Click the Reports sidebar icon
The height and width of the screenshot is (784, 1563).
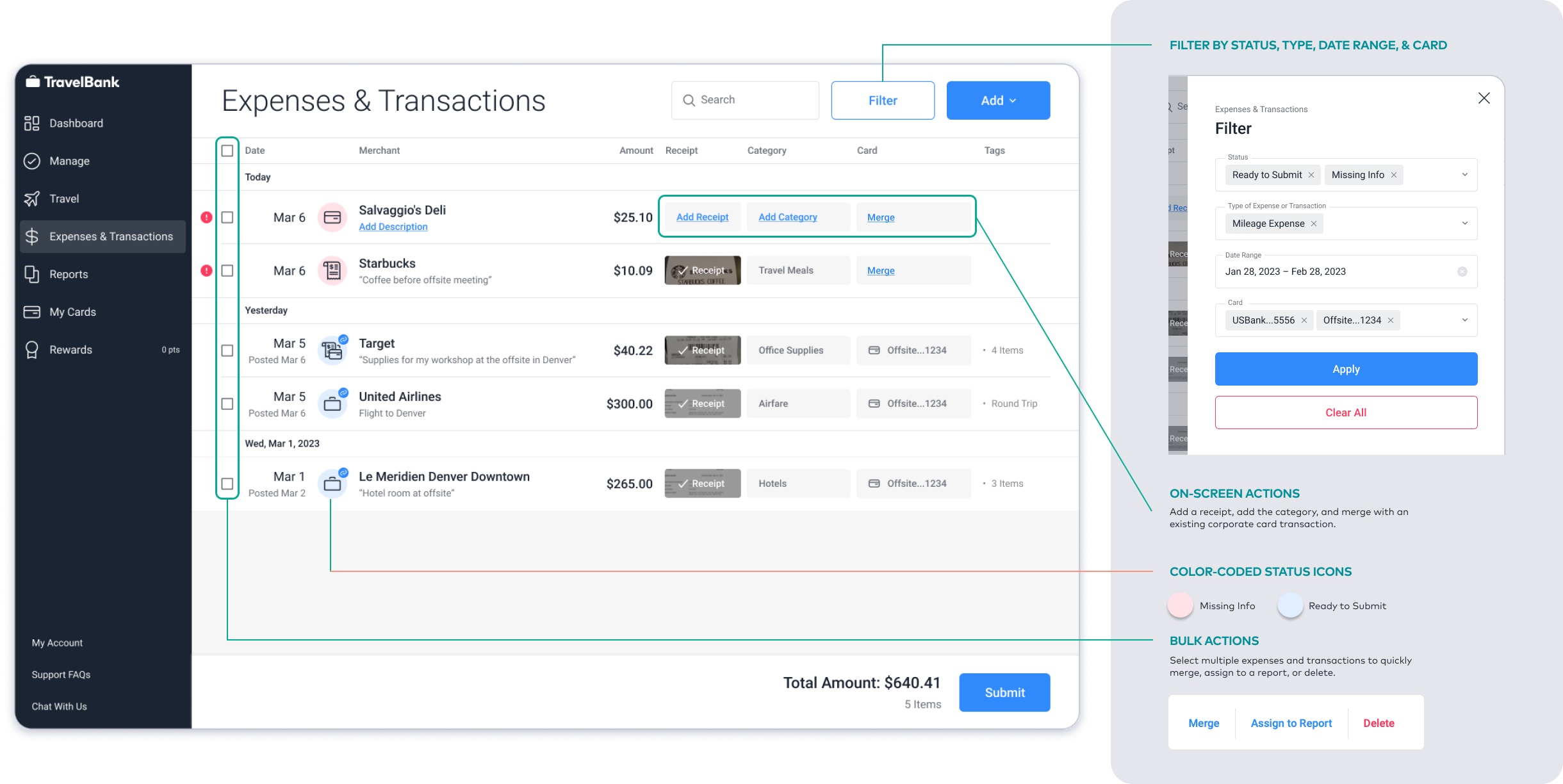[33, 274]
